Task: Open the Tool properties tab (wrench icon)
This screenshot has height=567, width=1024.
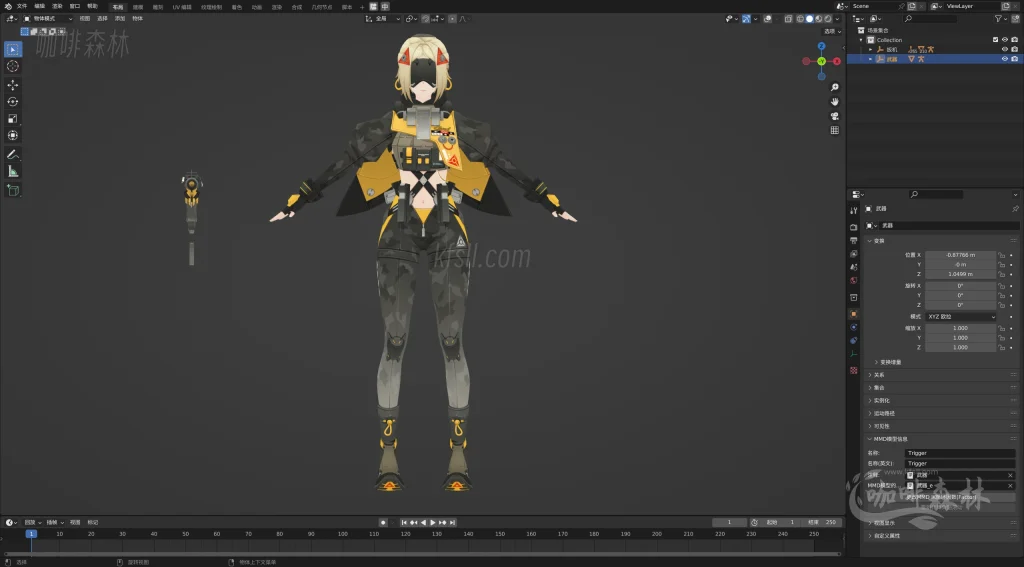Action: pyautogui.click(x=854, y=210)
